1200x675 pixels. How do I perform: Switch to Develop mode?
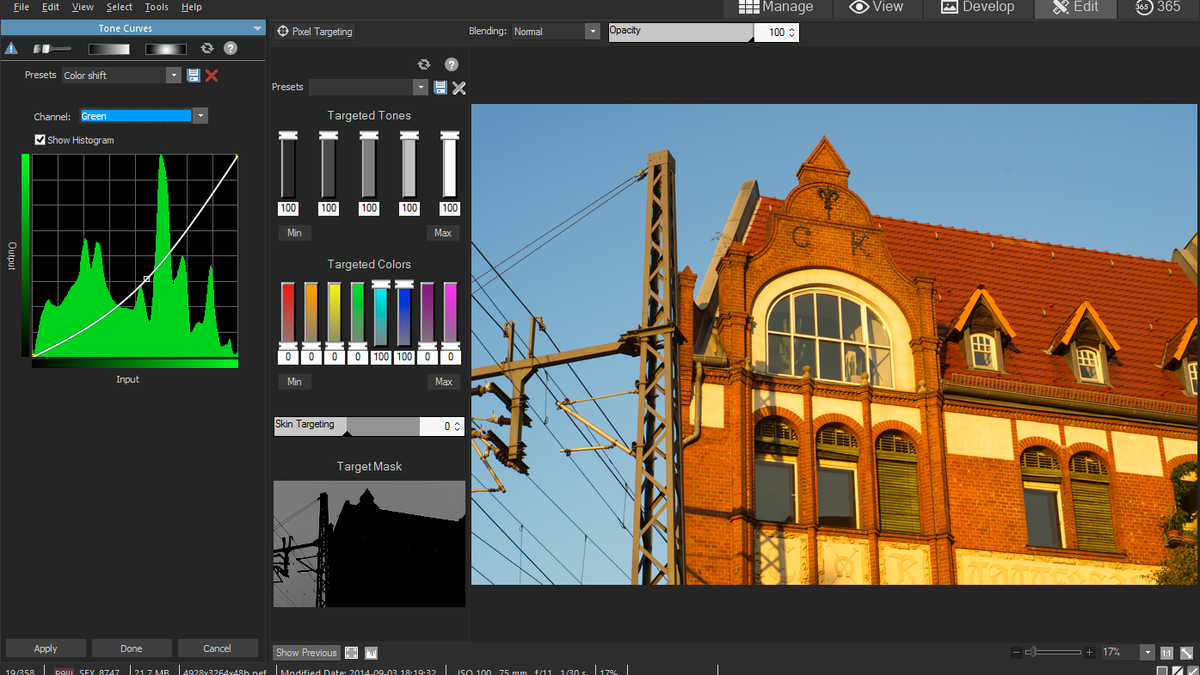(978, 8)
